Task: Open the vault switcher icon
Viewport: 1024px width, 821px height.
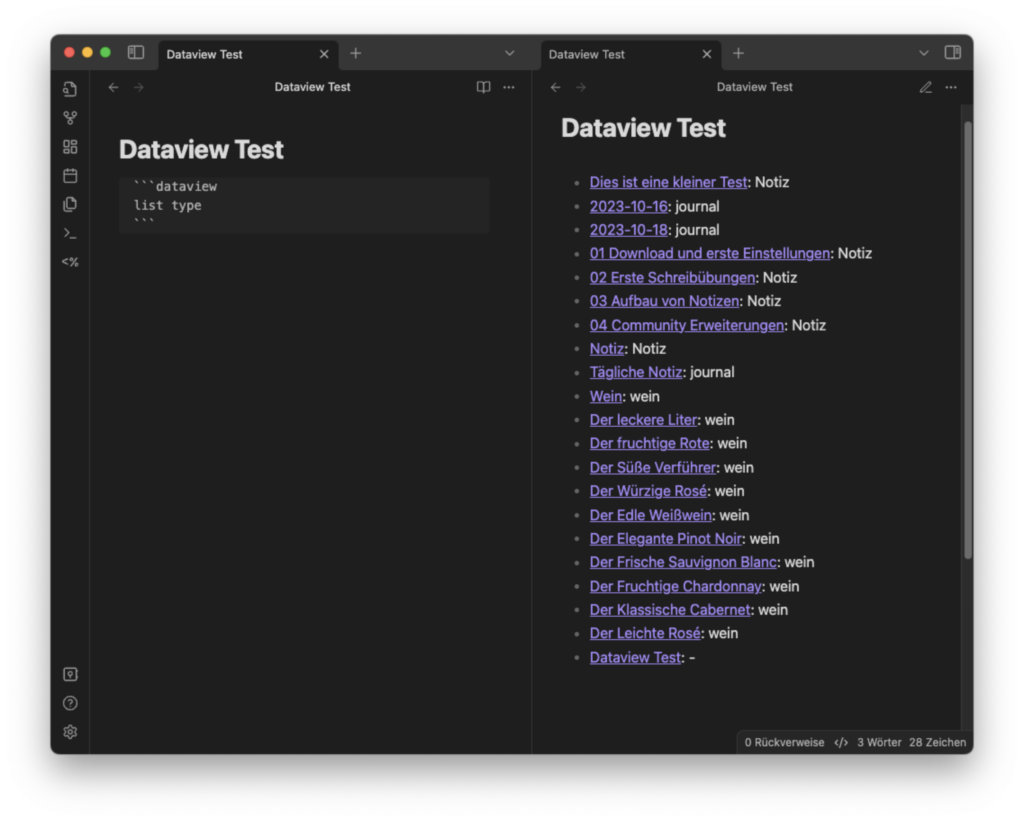Action: point(70,674)
